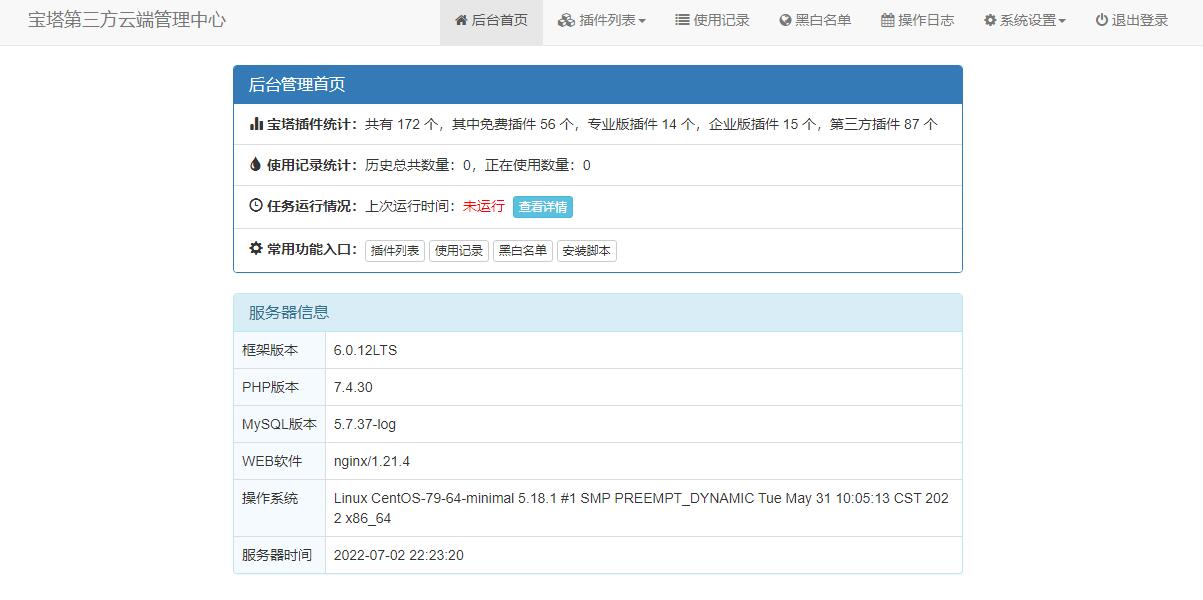Click the red 未运行 status text
The height and width of the screenshot is (600, 1203).
coord(484,206)
